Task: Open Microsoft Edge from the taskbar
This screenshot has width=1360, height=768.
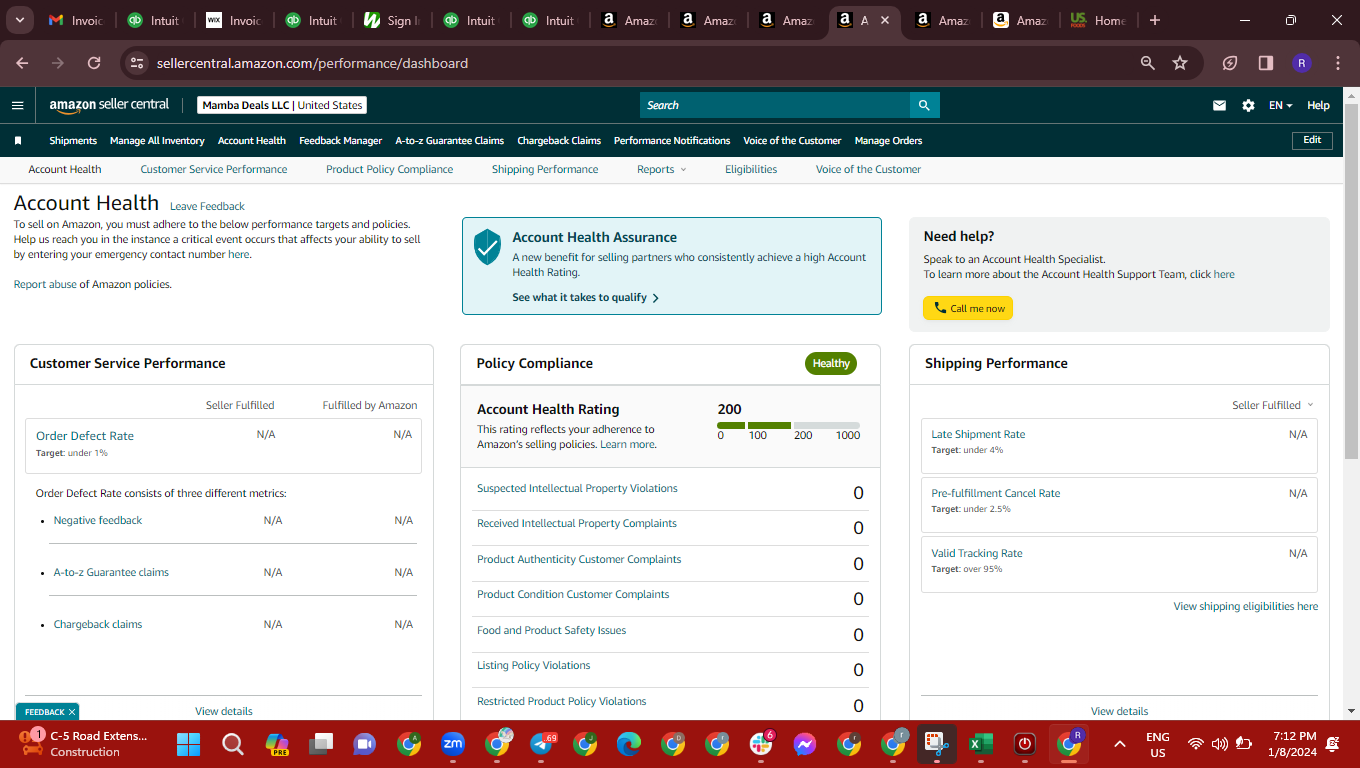Action: (x=629, y=744)
